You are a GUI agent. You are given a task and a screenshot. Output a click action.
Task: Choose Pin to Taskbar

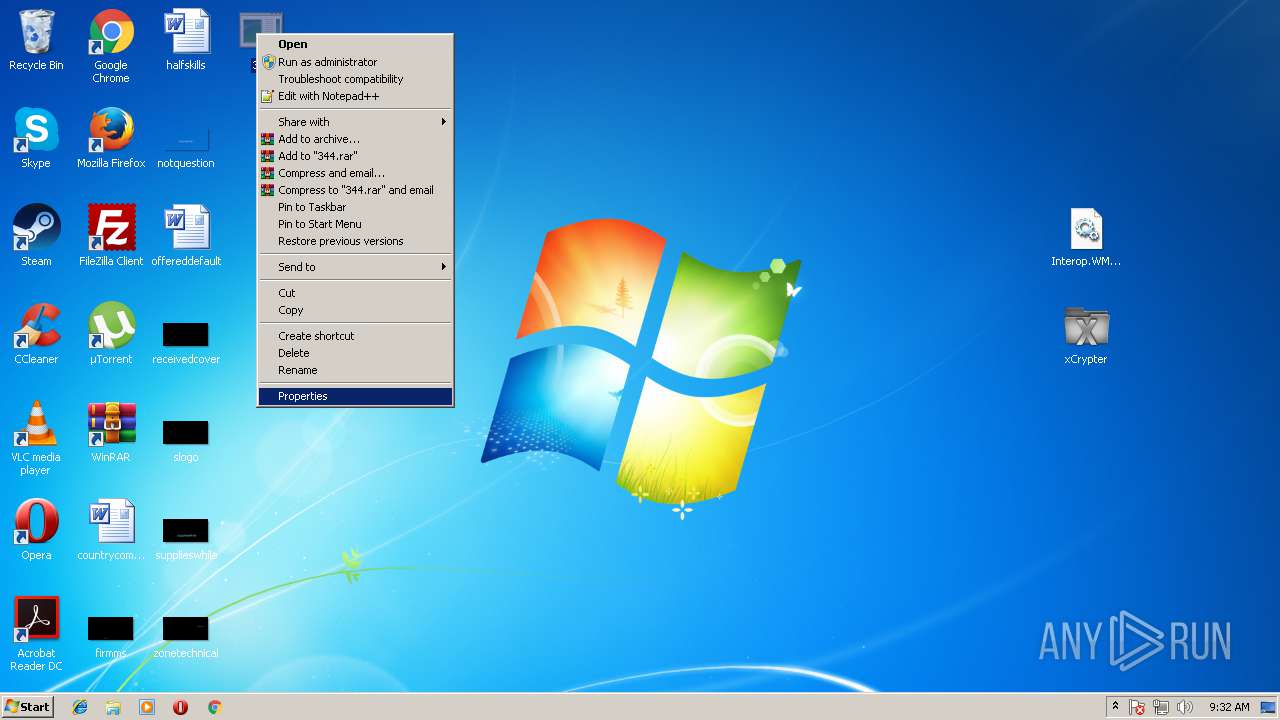pyautogui.click(x=355, y=207)
